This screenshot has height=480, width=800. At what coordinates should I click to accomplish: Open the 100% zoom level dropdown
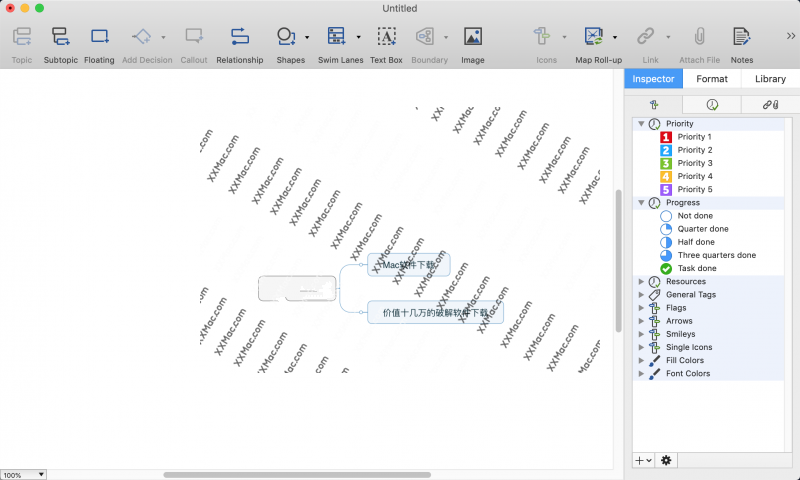point(23,475)
